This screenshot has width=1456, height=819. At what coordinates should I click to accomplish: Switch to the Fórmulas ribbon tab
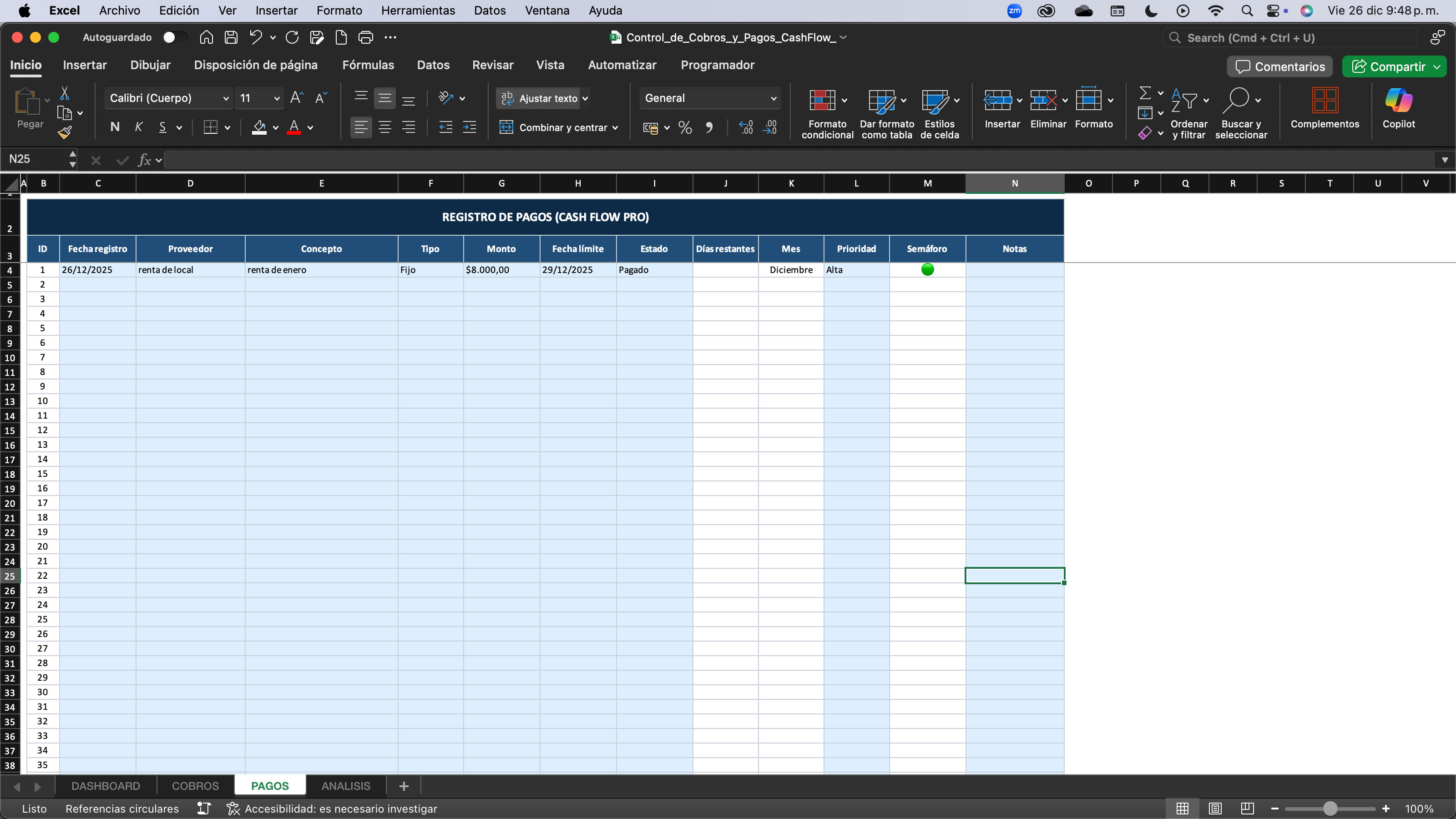368,65
